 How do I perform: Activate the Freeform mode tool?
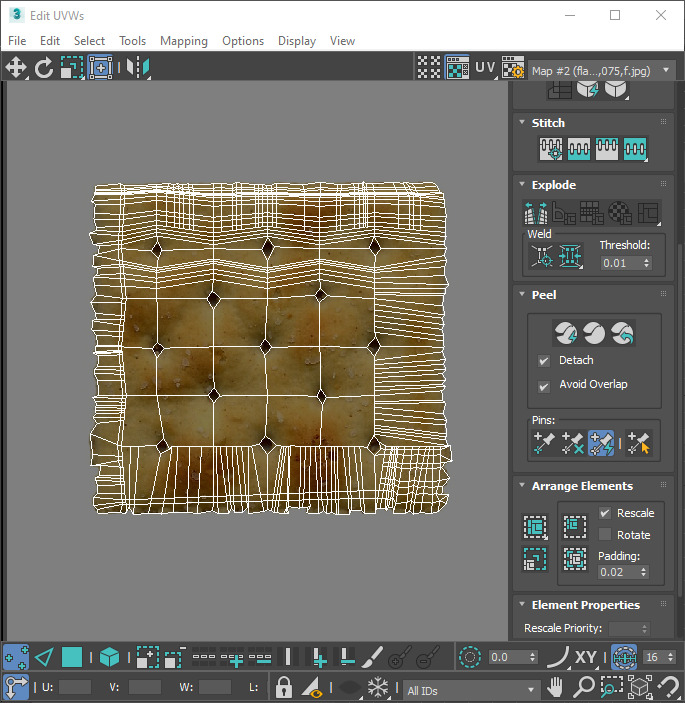coord(100,68)
